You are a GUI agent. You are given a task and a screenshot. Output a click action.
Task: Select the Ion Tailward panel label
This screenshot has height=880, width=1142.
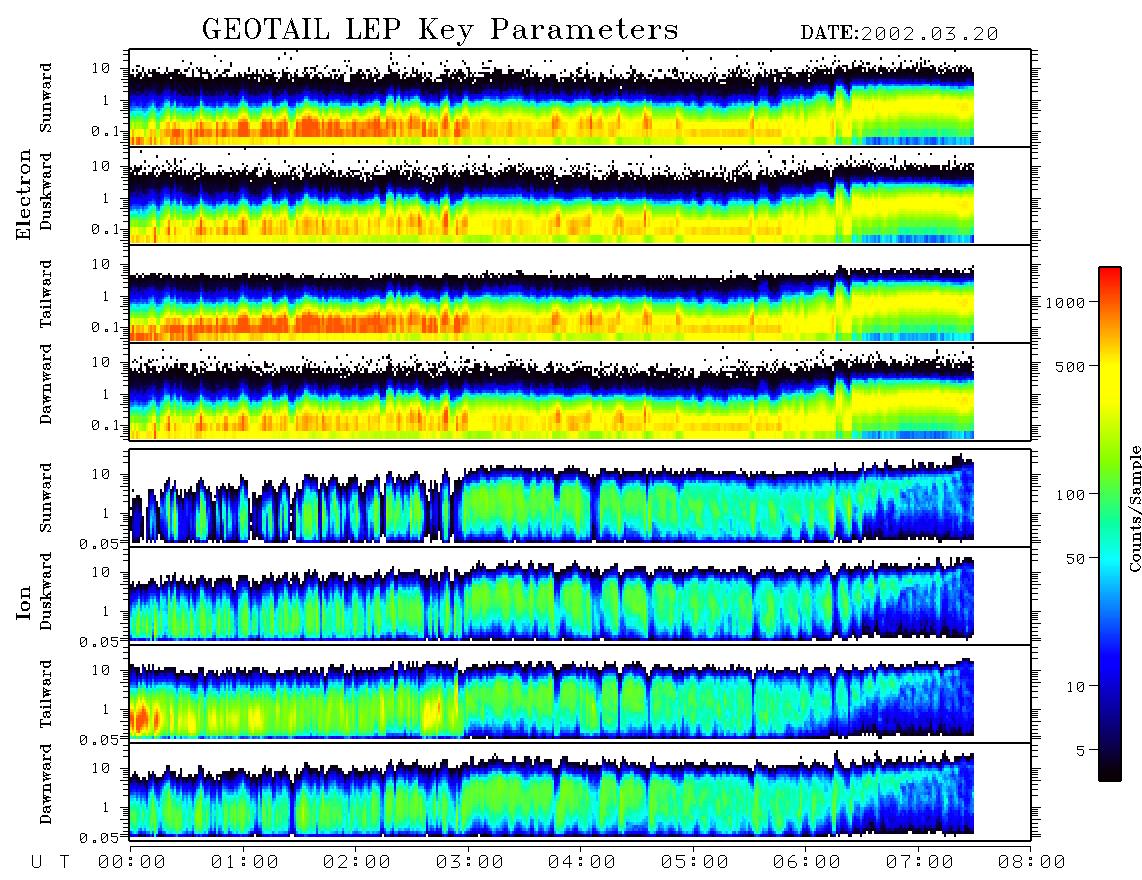(45, 694)
